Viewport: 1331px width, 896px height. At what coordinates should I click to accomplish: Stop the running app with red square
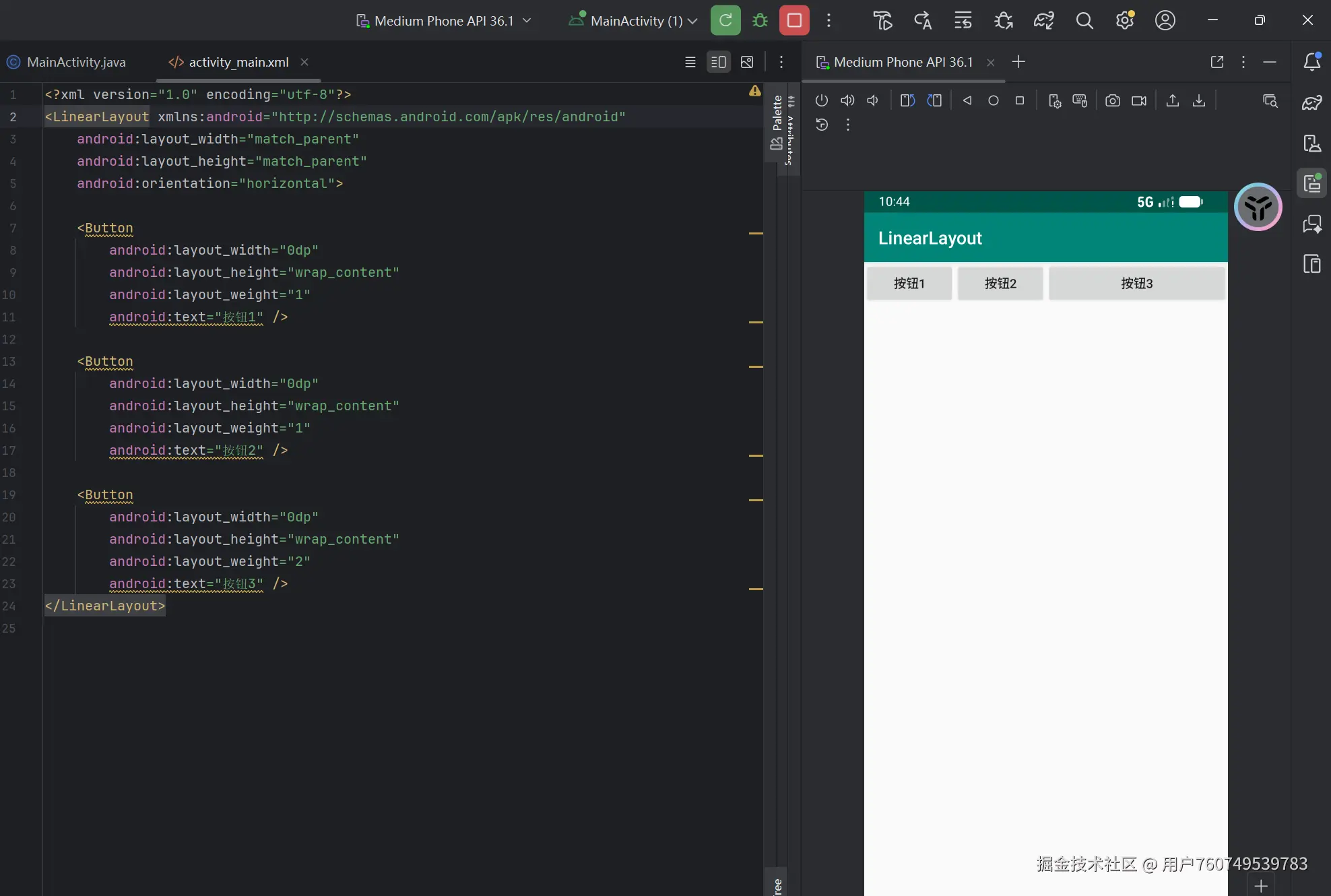794,20
